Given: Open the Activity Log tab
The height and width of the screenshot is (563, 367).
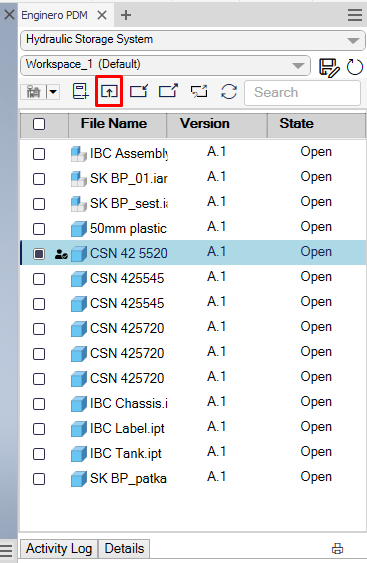Looking at the screenshot, I should point(59,549).
